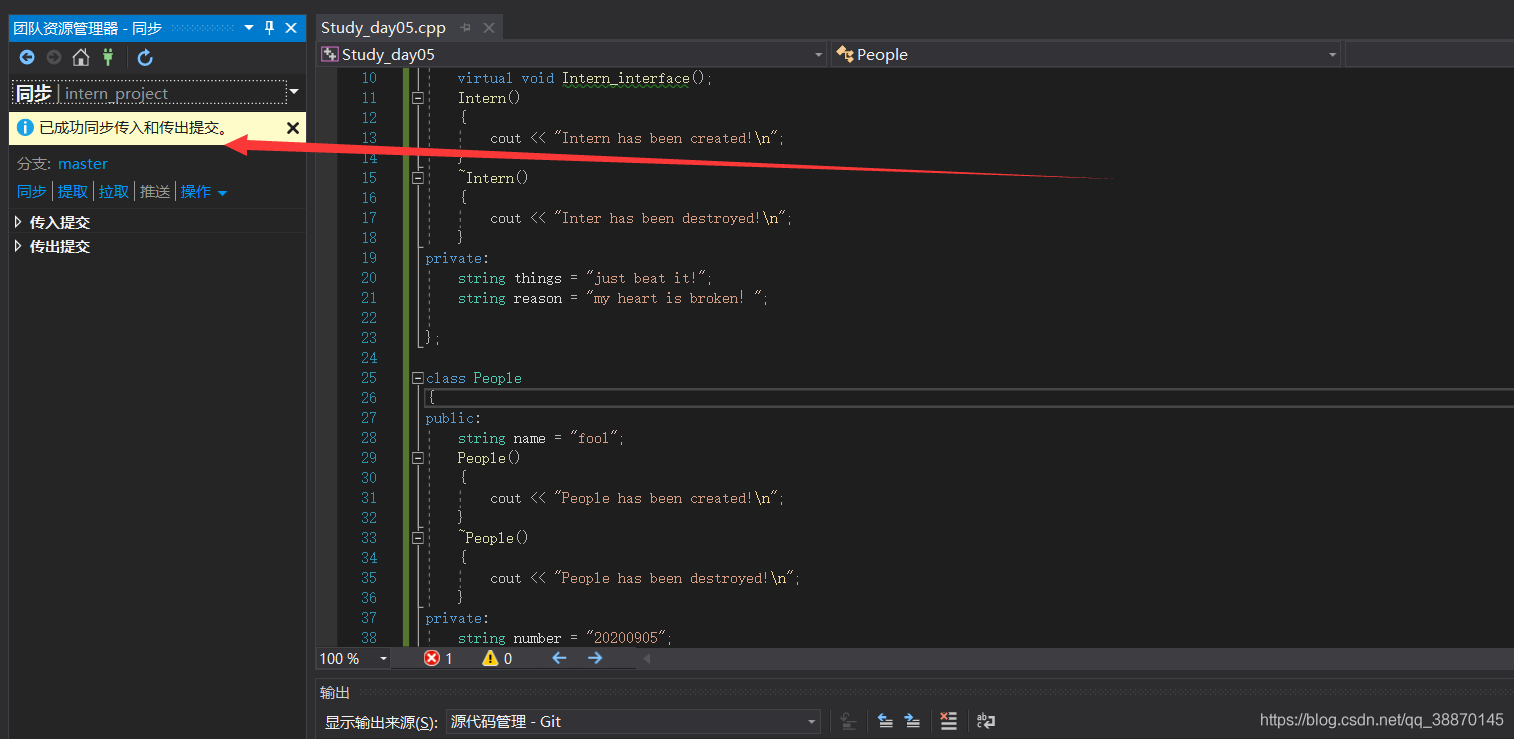The height and width of the screenshot is (739, 1514).
Task: Open the People class navigation dropdown
Action: click(1332, 55)
